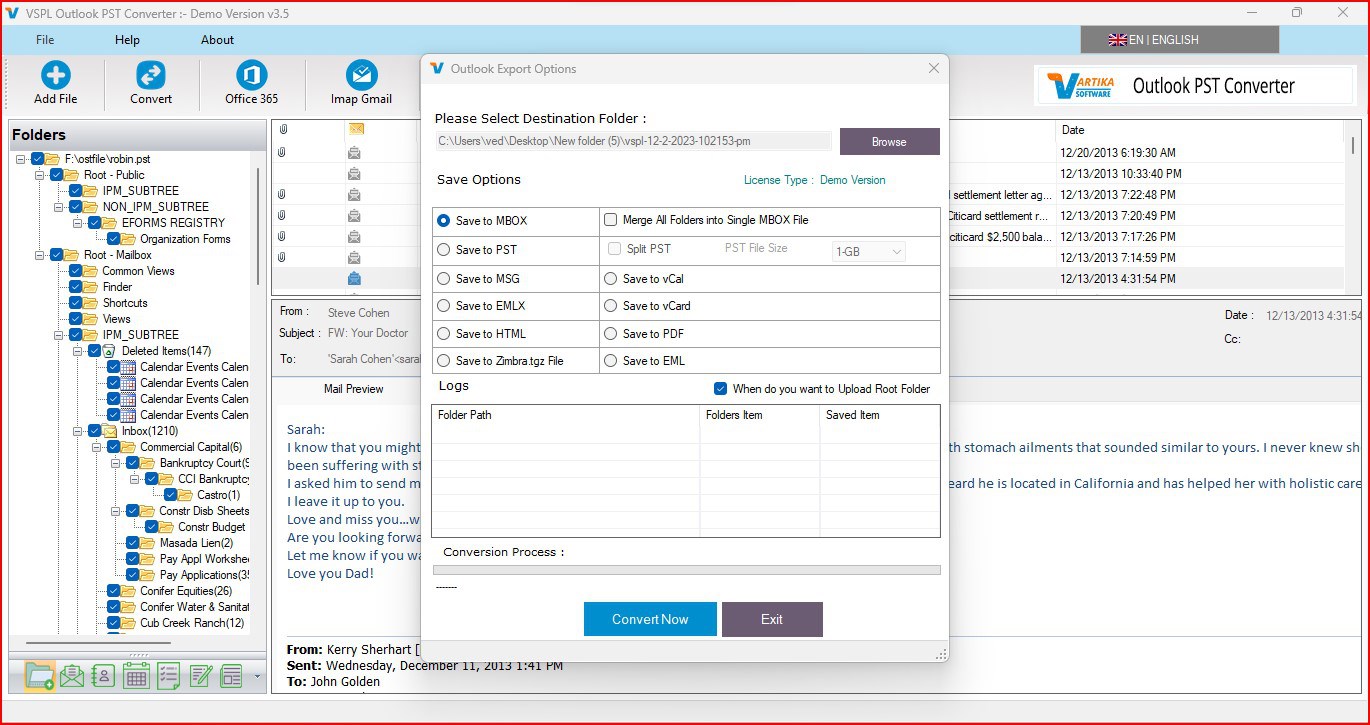Image resolution: width=1370 pixels, height=725 pixels.
Task: Click the Convert toolbar icon
Action: 151,75
